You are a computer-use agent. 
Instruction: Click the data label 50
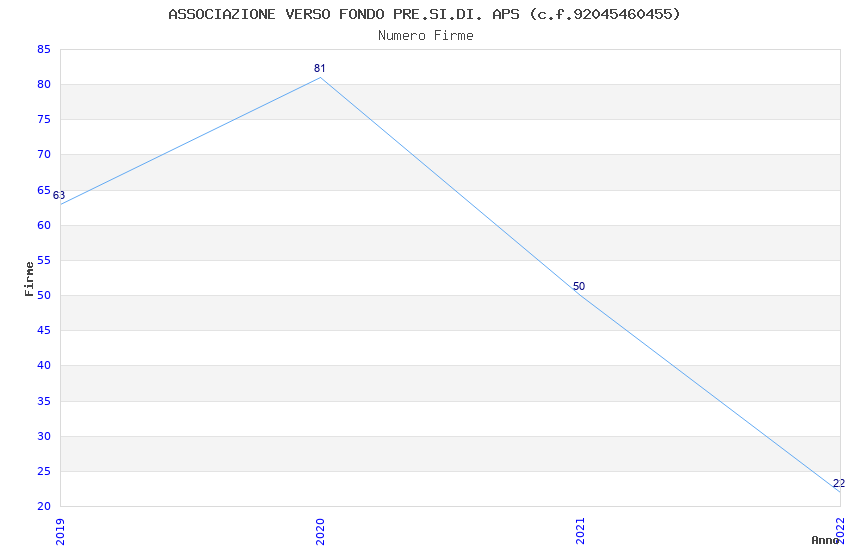(579, 286)
